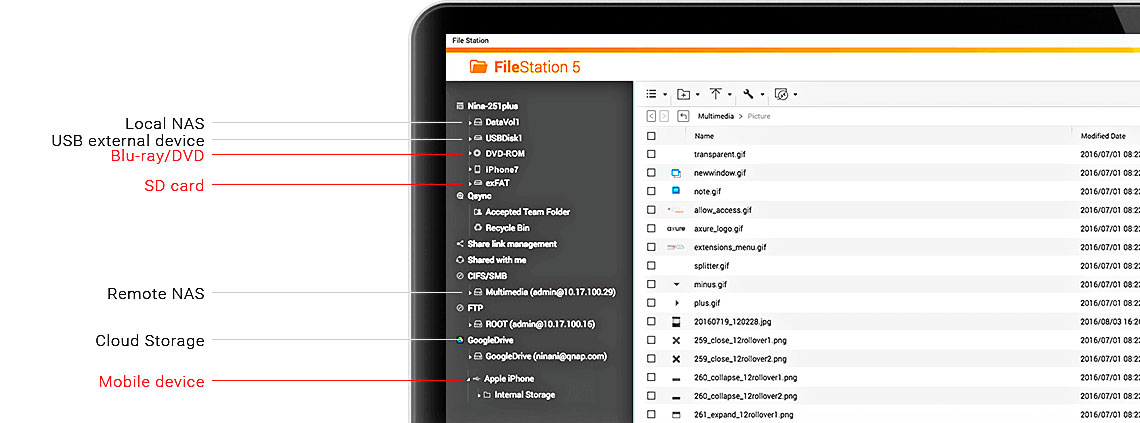The width and height of the screenshot is (1140, 423).
Task: Check the box beside 20160719_120228.jpg
Action: point(651,322)
